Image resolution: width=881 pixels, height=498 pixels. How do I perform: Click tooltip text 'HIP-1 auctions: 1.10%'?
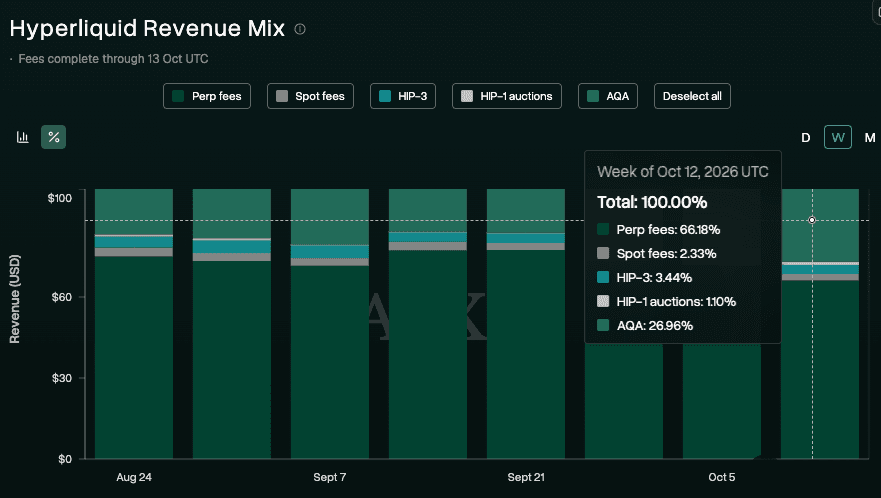point(676,302)
